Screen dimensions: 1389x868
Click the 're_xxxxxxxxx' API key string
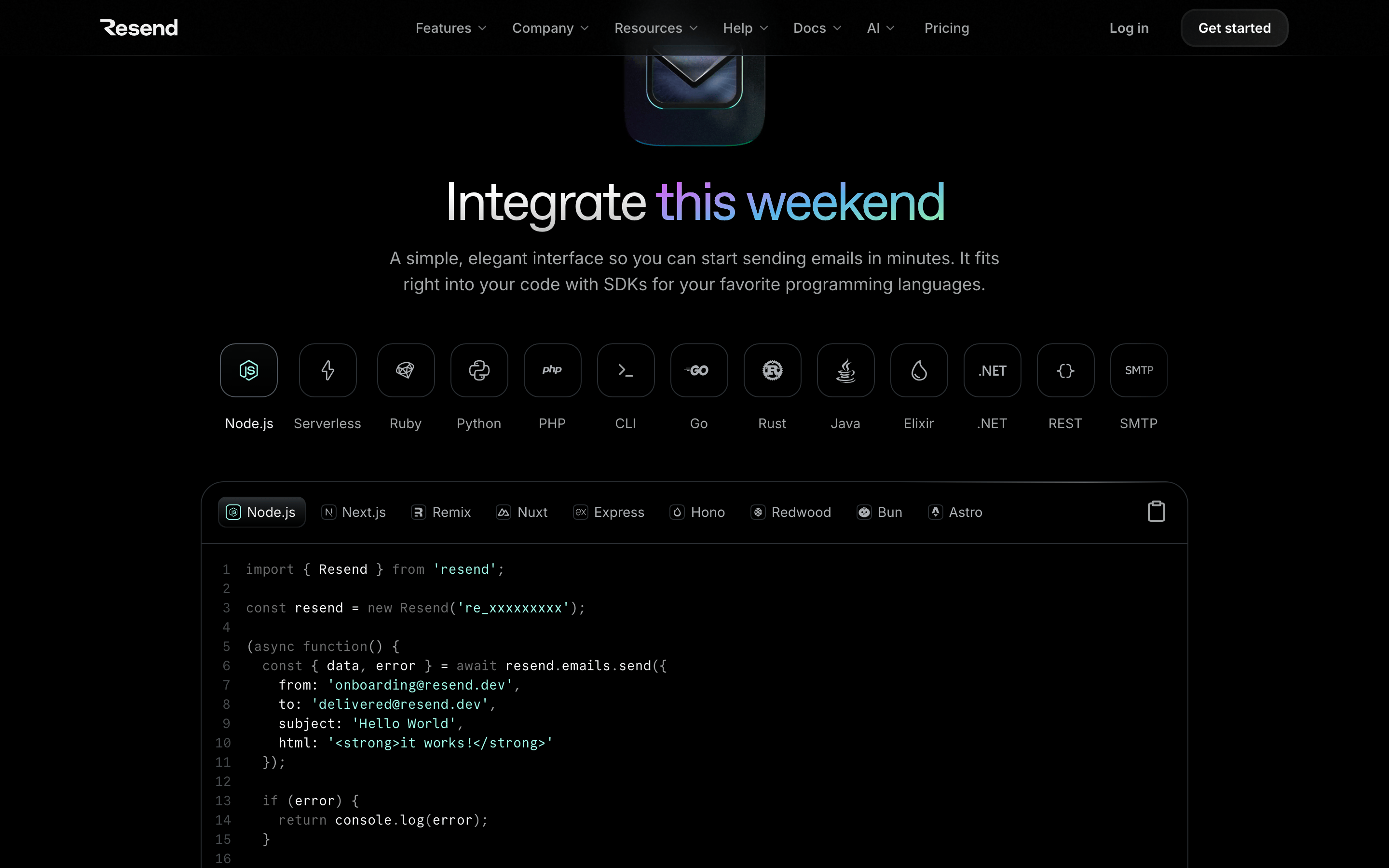point(513,608)
